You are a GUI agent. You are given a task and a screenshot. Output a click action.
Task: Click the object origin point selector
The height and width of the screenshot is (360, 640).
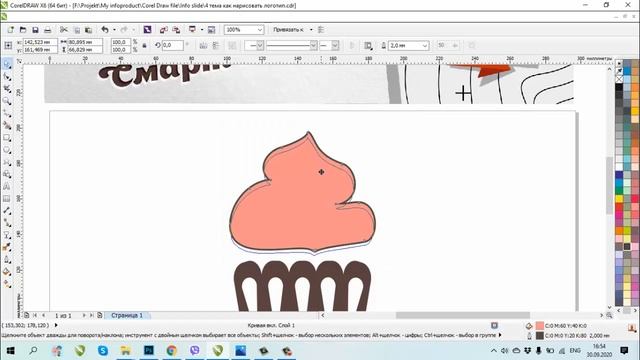(8, 46)
